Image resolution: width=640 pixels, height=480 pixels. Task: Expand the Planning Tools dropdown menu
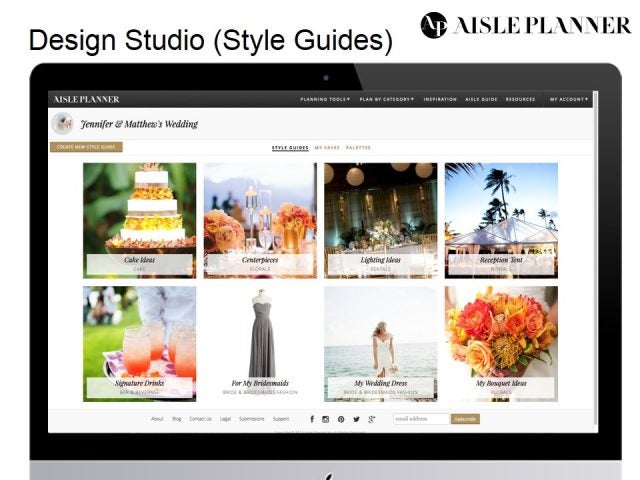[x=325, y=99]
